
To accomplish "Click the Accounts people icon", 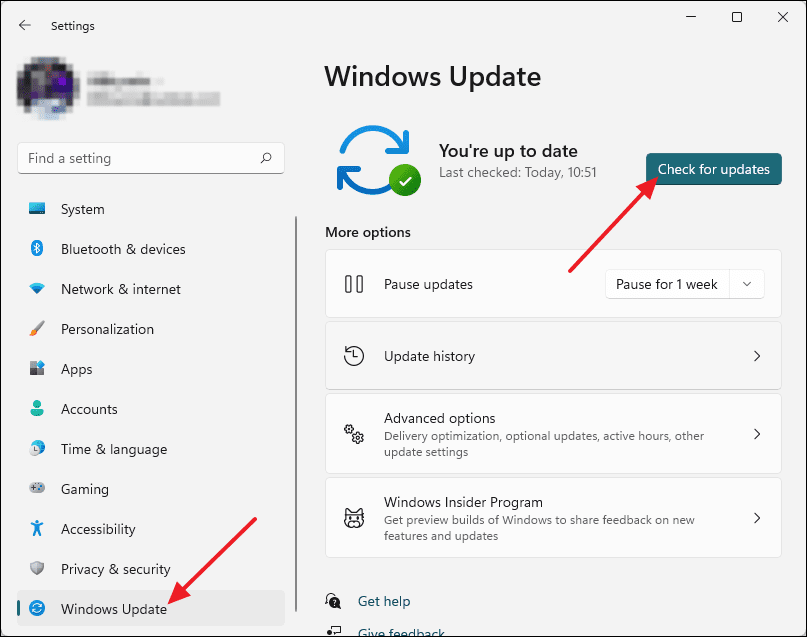I will 38,409.
